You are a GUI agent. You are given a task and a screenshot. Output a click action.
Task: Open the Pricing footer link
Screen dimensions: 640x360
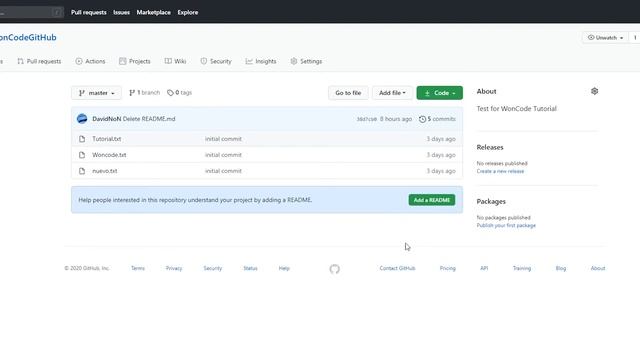pyautogui.click(x=448, y=268)
